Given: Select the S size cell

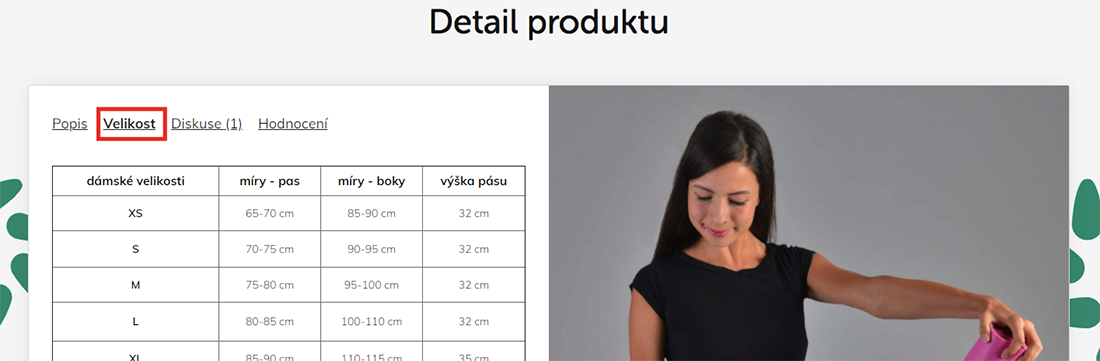Looking at the screenshot, I should click(135, 249).
